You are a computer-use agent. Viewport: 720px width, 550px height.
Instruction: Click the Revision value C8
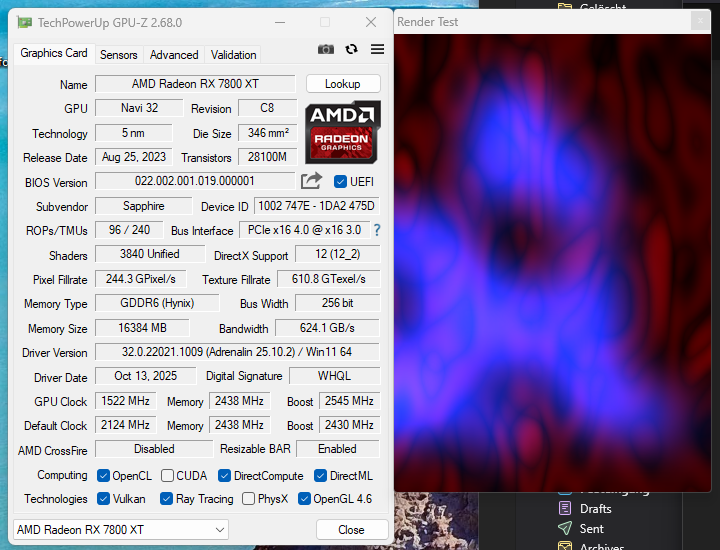[267, 108]
